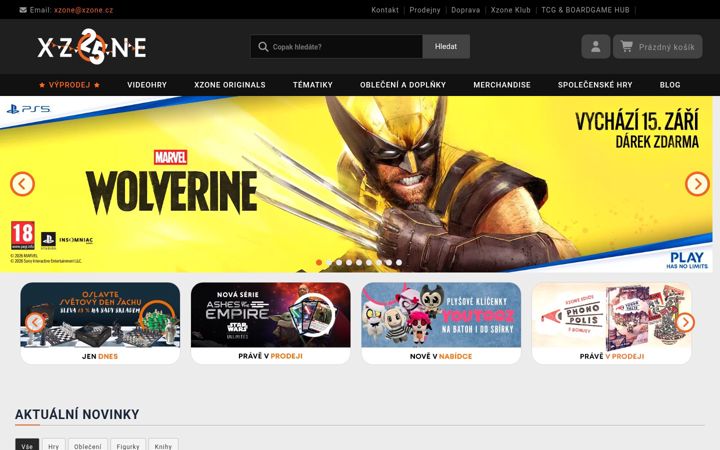Show previous promo cards
The image size is (720, 450).
(35, 322)
